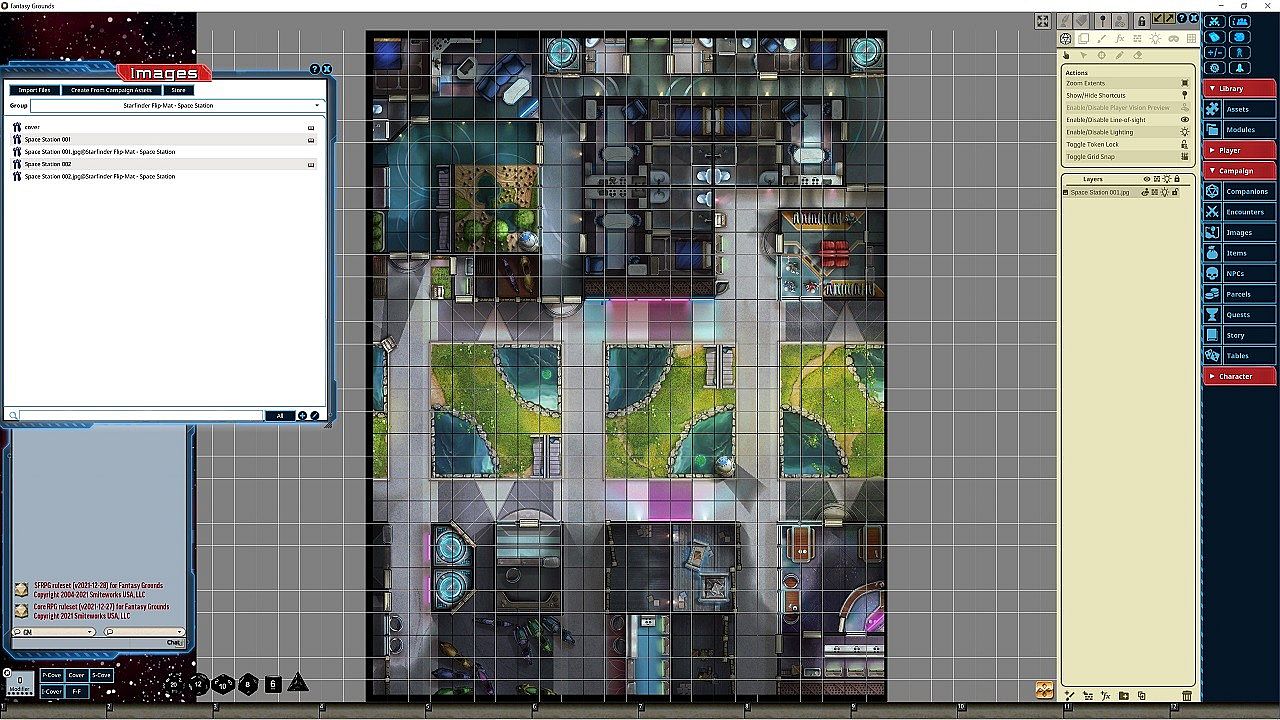This screenshot has height=720, width=1280.
Task: Open Assets in the sidebar
Action: coord(1239,109)
